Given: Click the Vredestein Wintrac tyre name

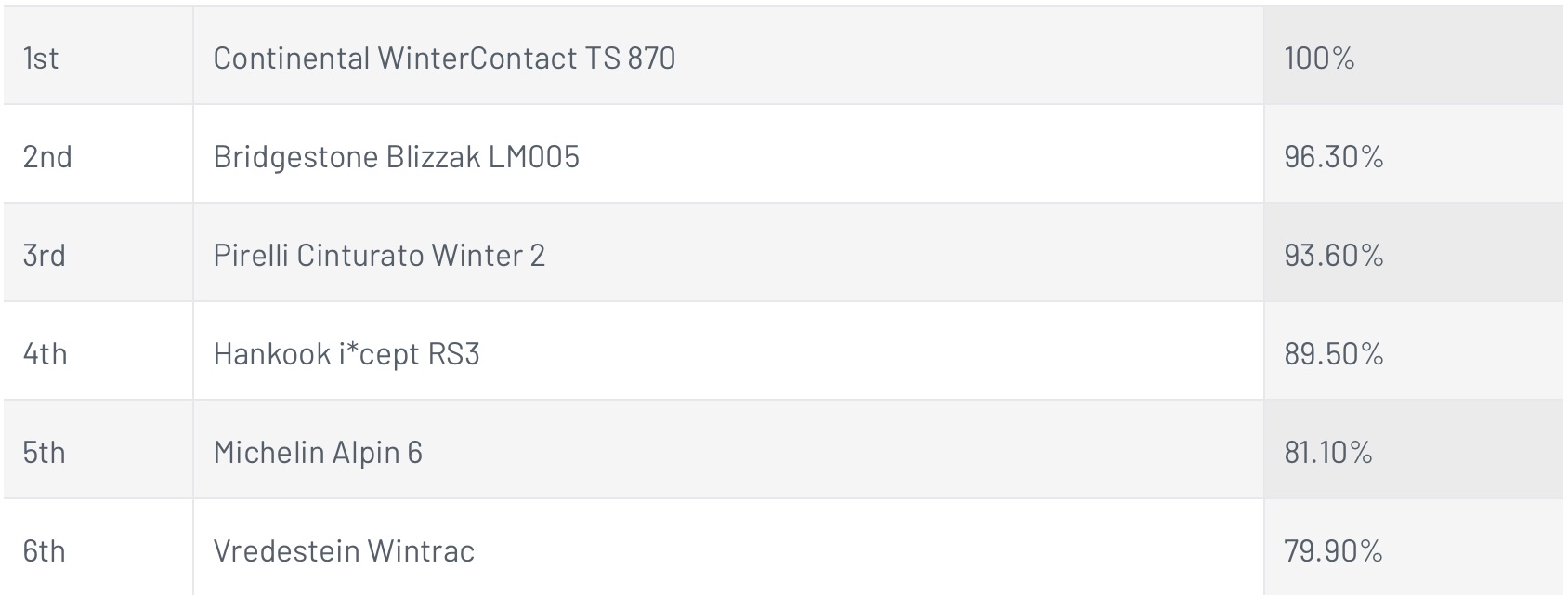Looking at the screenshot, I should (345, 550).
